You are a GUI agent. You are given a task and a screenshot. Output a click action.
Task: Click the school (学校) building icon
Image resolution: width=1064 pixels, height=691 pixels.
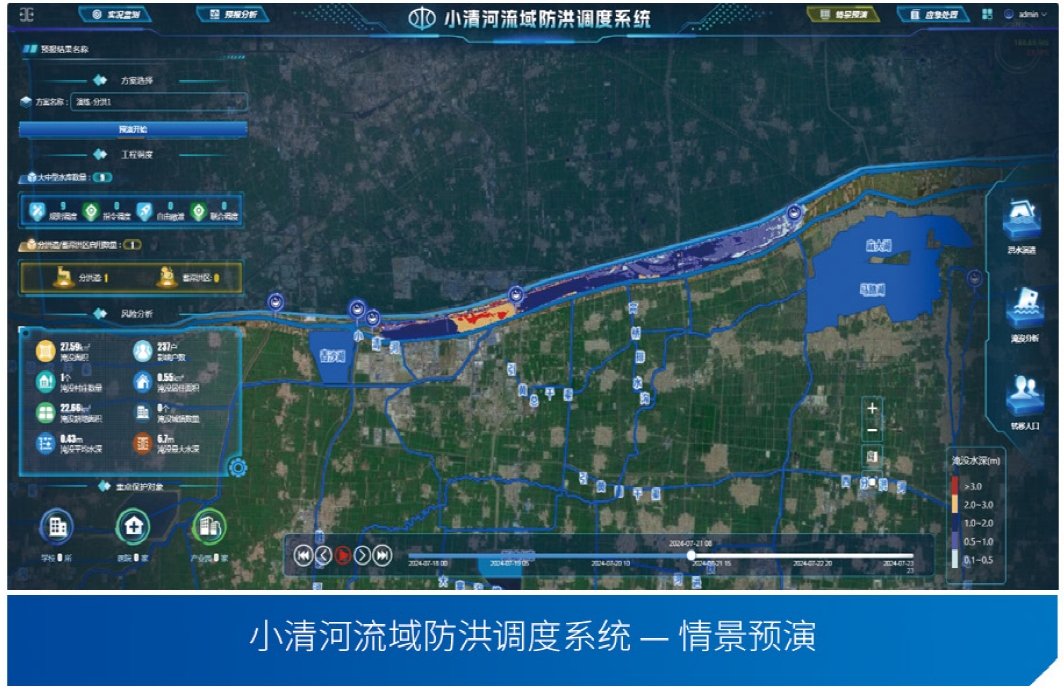(x=57, y=526)
